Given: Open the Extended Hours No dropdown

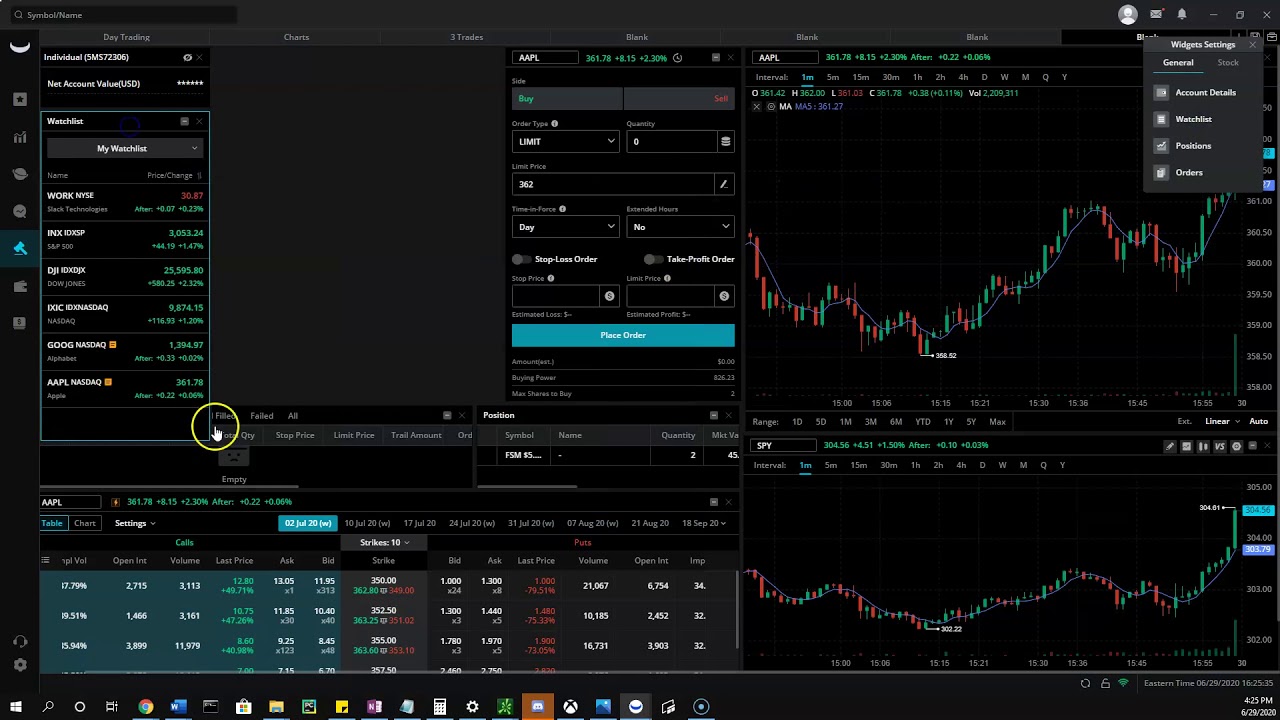Looking at the screenshot, I should click(680, 227).
